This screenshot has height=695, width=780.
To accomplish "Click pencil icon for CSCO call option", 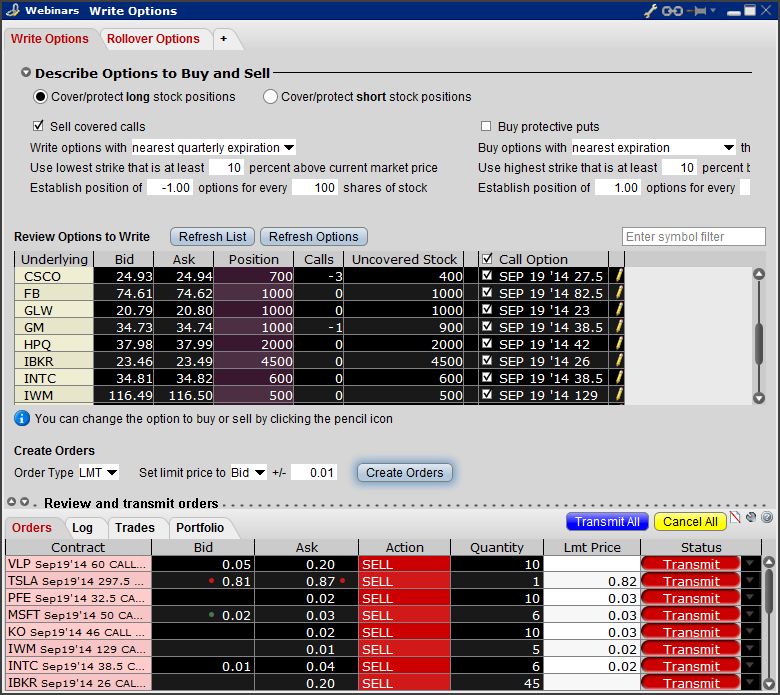I will pyautogui.click(x=618, y=276).
